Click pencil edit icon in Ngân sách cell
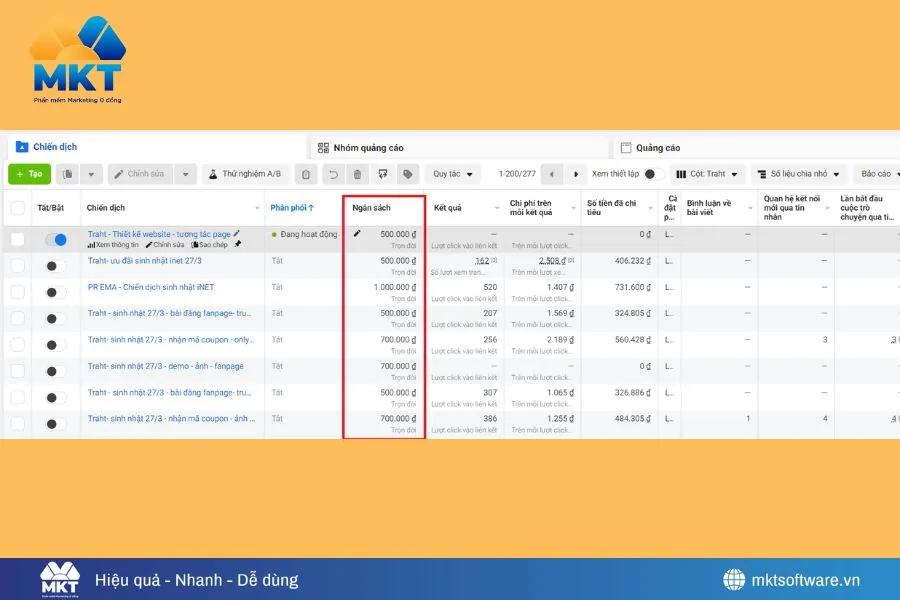The width and height of the screenshot is (900, 600). tap(358, 234)
